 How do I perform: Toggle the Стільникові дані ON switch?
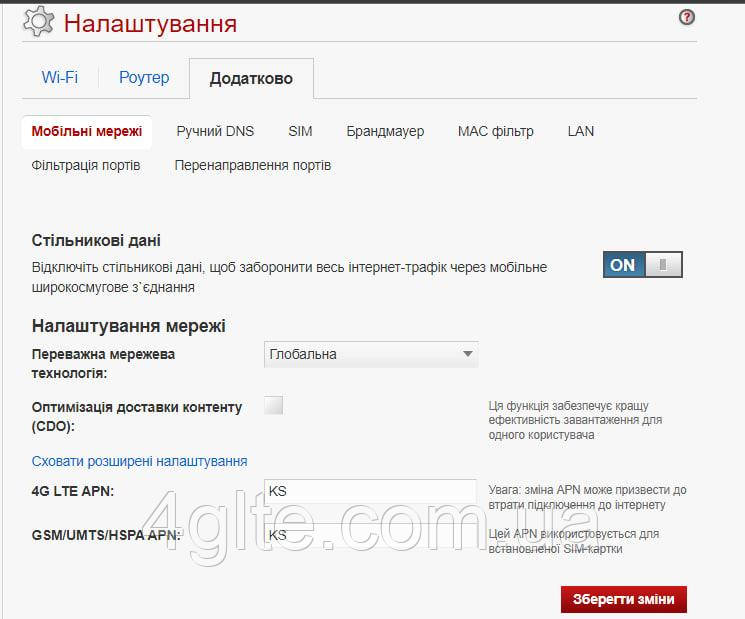pyautogui.click(x=642, y=265)
